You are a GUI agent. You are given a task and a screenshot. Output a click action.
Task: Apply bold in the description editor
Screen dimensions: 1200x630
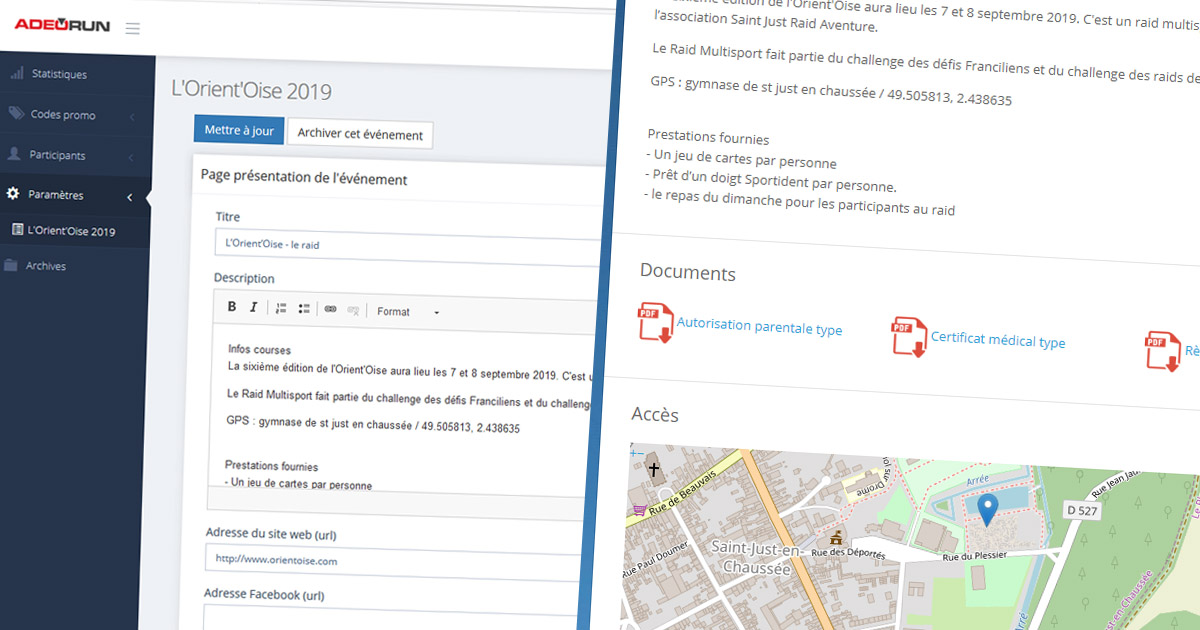click(x=232, y=307)
